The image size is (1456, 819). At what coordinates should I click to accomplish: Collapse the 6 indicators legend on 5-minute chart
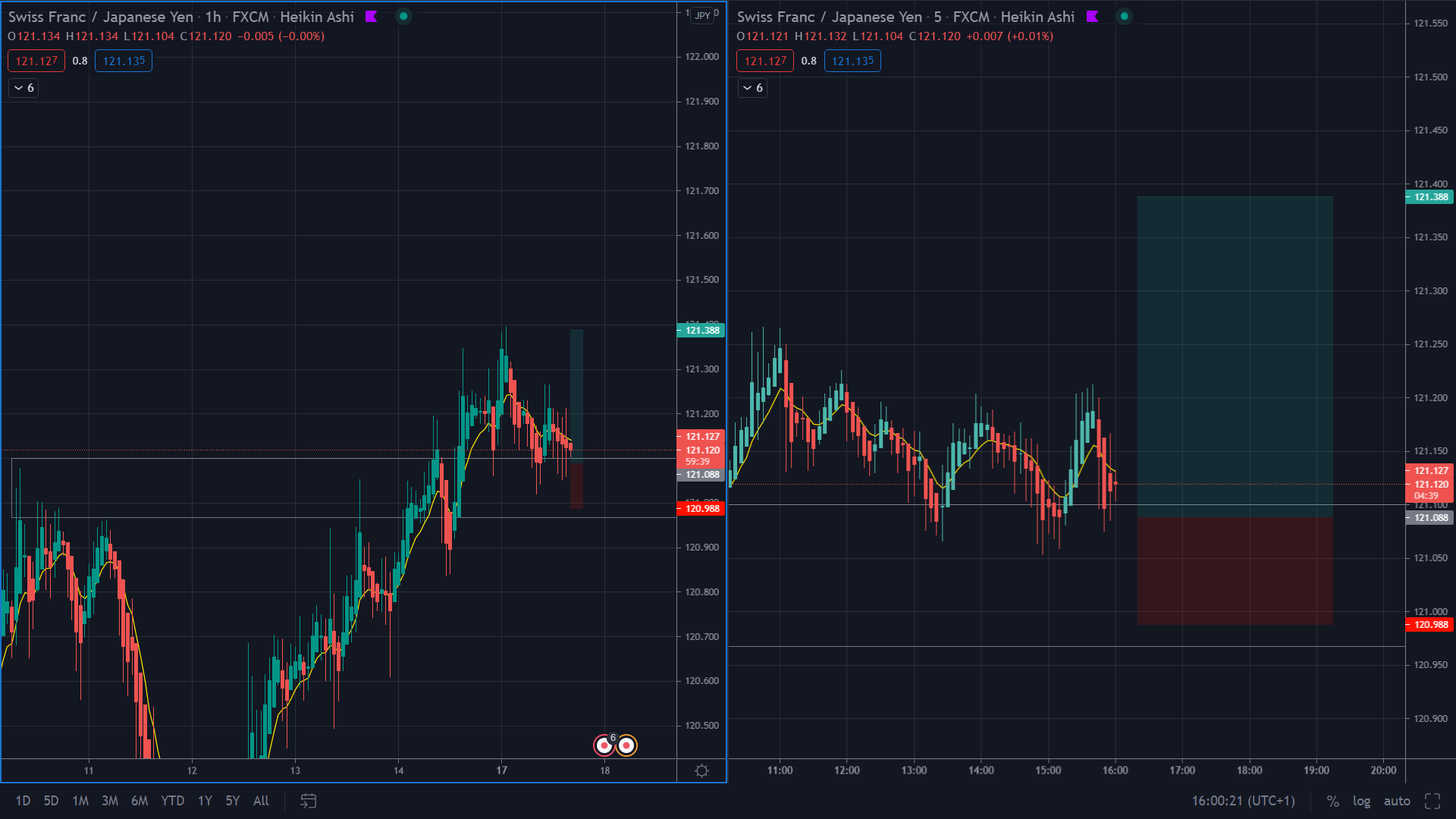coord(752,88)
